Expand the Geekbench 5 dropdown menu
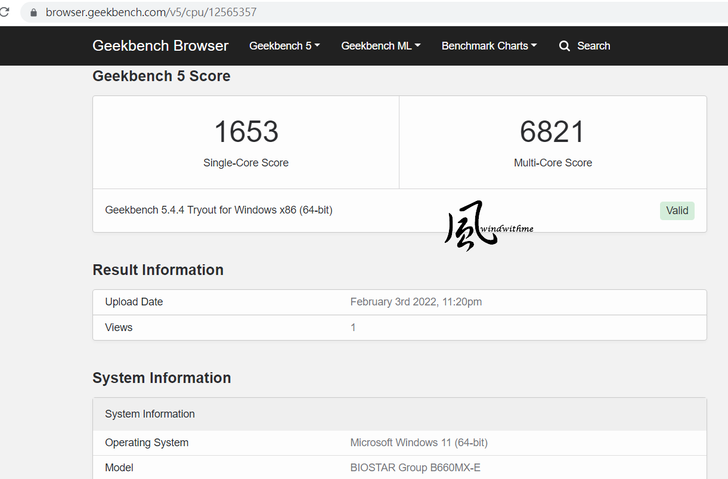The height and width of the screenshot is (479, 728). point(284,46)
